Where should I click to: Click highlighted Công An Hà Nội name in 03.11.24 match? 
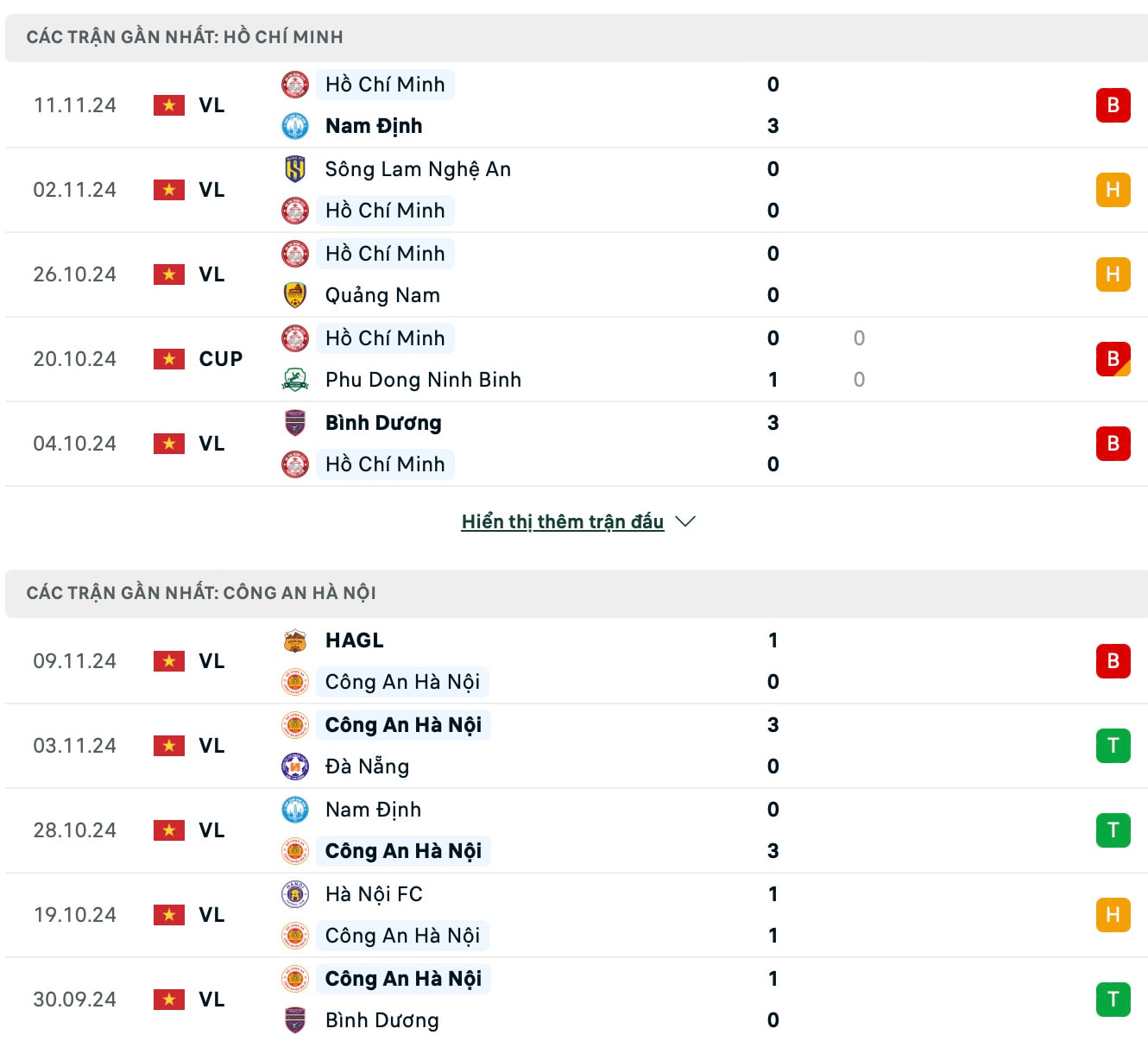(403, 725)
